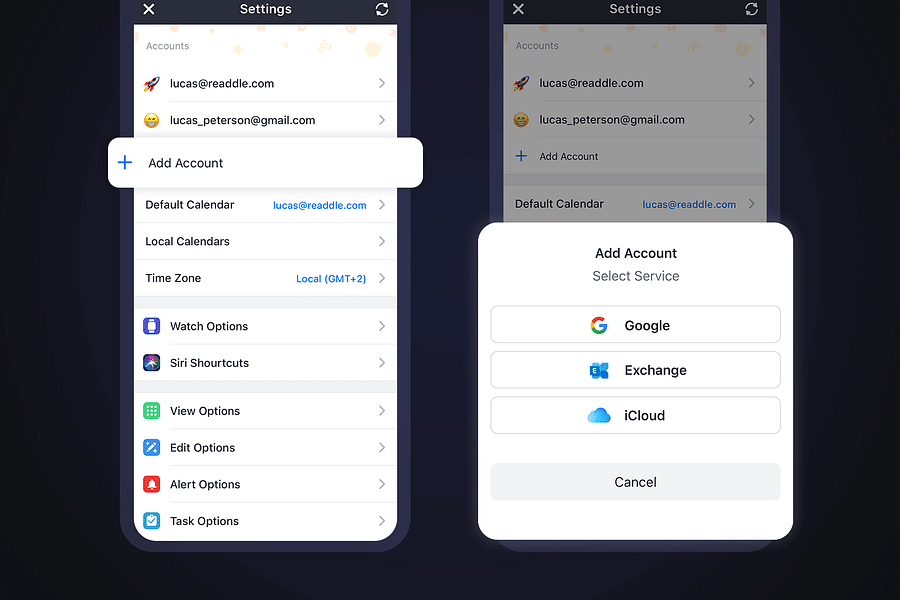900x600 pixels.
Task: Tap the Add Account row
Action: pyautogui.click(x=265, y=162)
